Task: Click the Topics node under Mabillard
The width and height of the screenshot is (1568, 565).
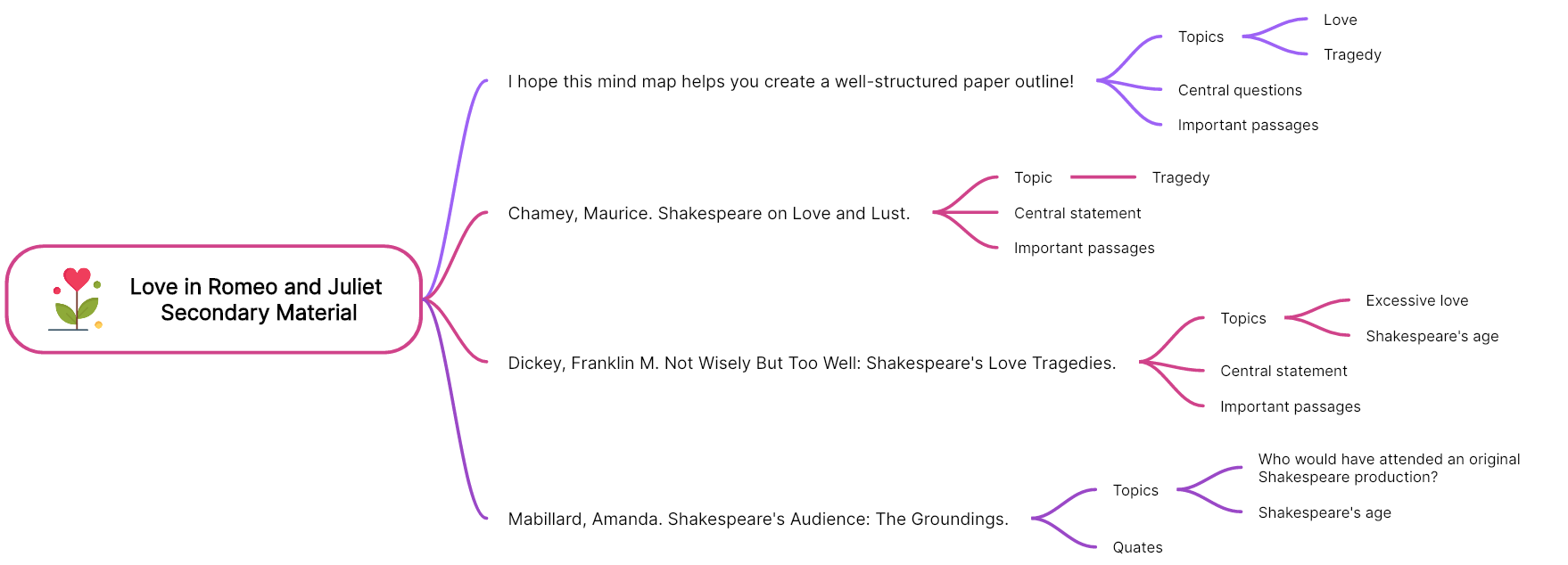Action: (1135, 490)
